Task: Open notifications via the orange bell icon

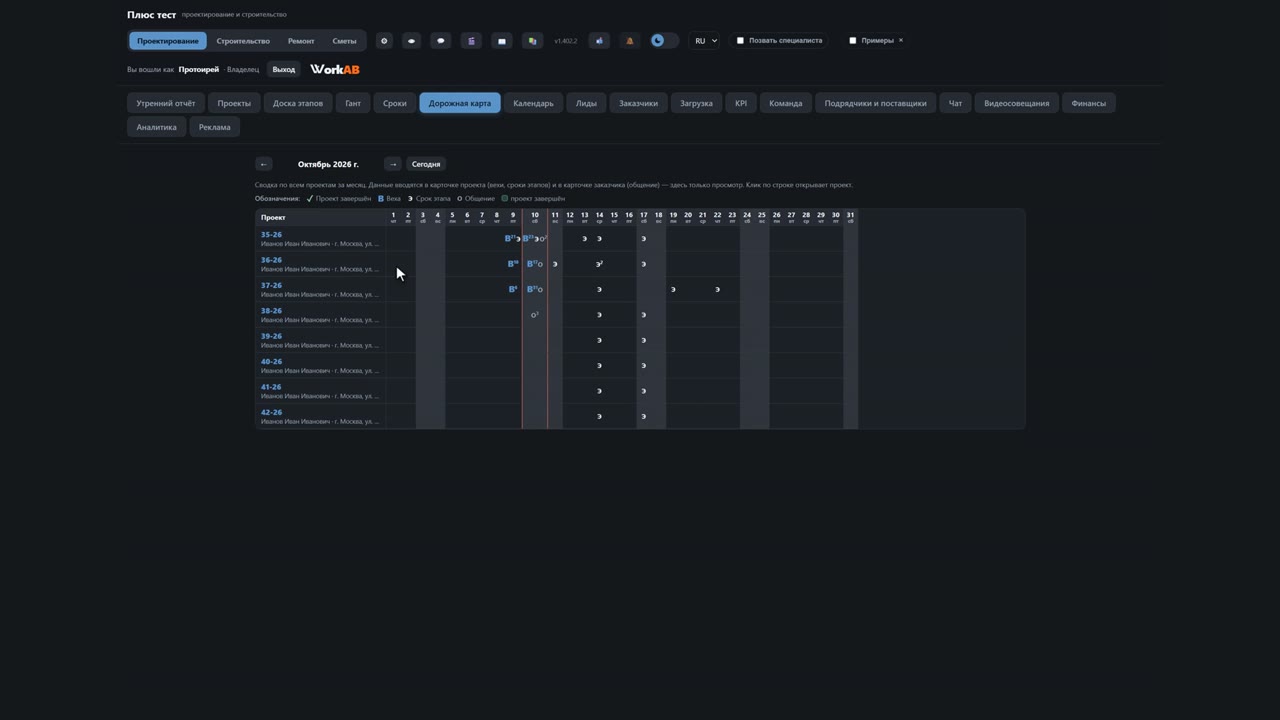Action: click(x=629, y=41)
